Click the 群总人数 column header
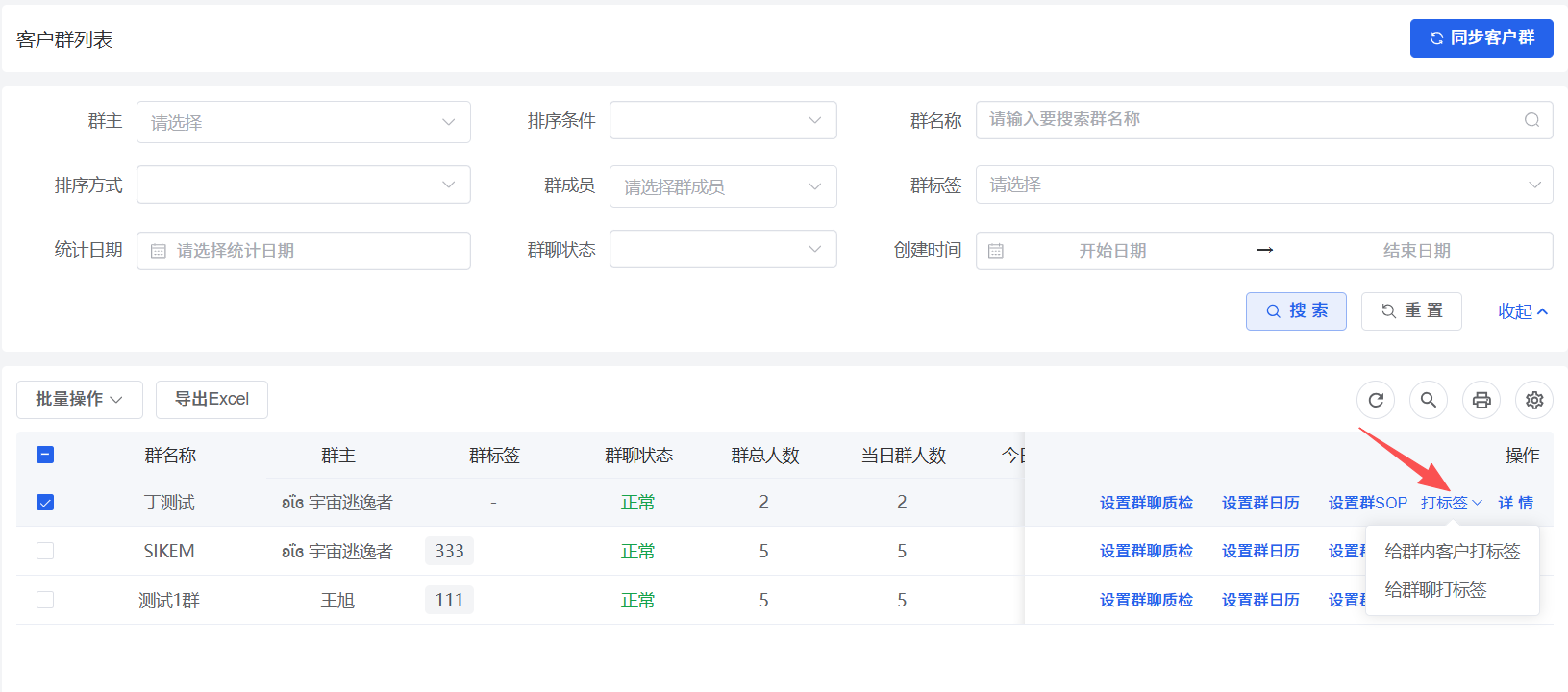This screenshot has height=692, width=1568. pyautogui.click(x=765, y=456)
